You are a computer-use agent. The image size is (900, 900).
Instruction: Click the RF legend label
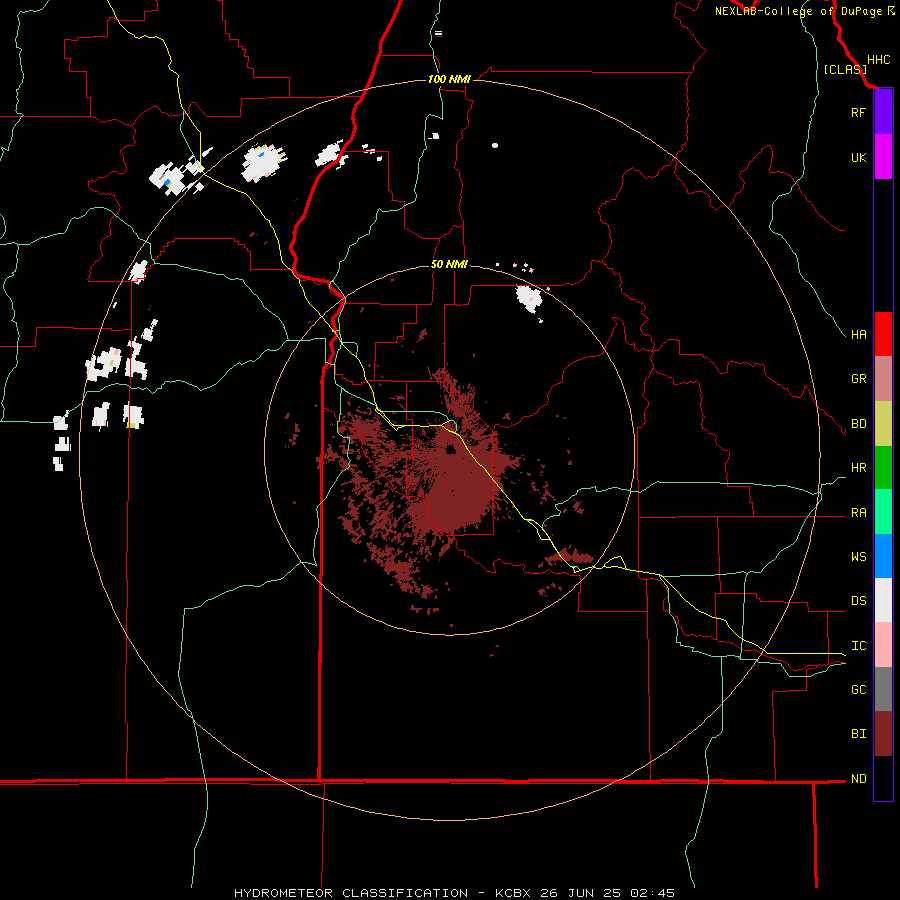(858, 112)
